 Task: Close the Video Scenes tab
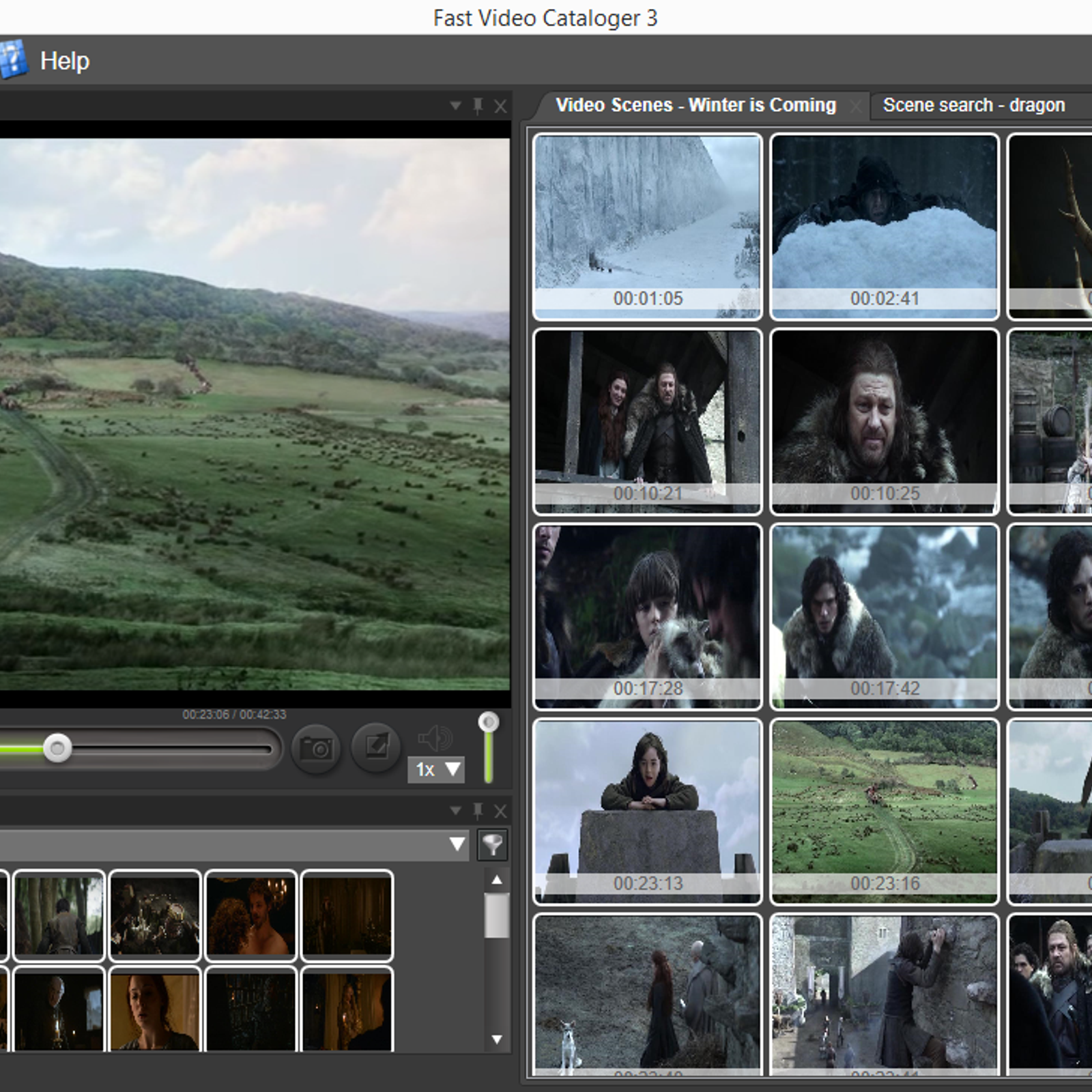tap(855, 106)
